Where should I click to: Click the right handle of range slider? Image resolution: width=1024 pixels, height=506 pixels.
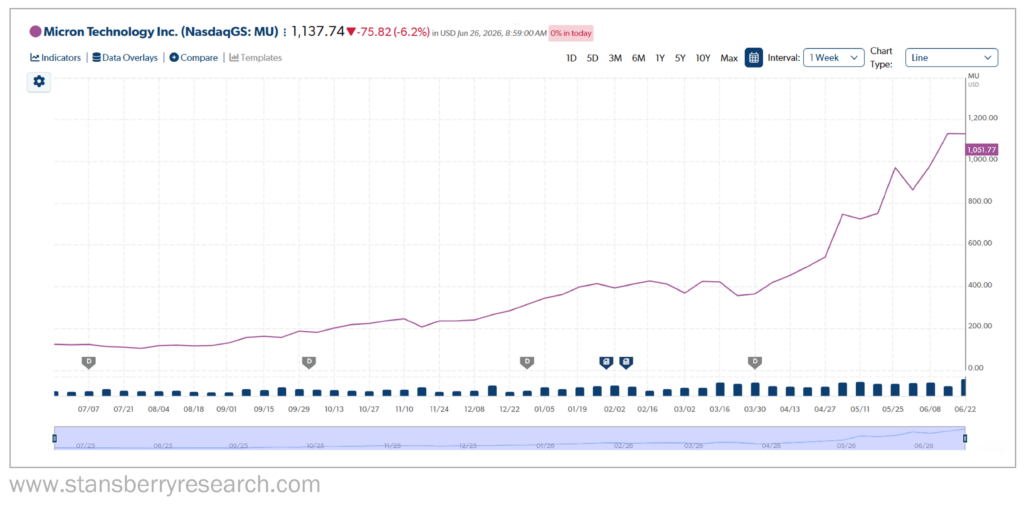tap(965, 438)
